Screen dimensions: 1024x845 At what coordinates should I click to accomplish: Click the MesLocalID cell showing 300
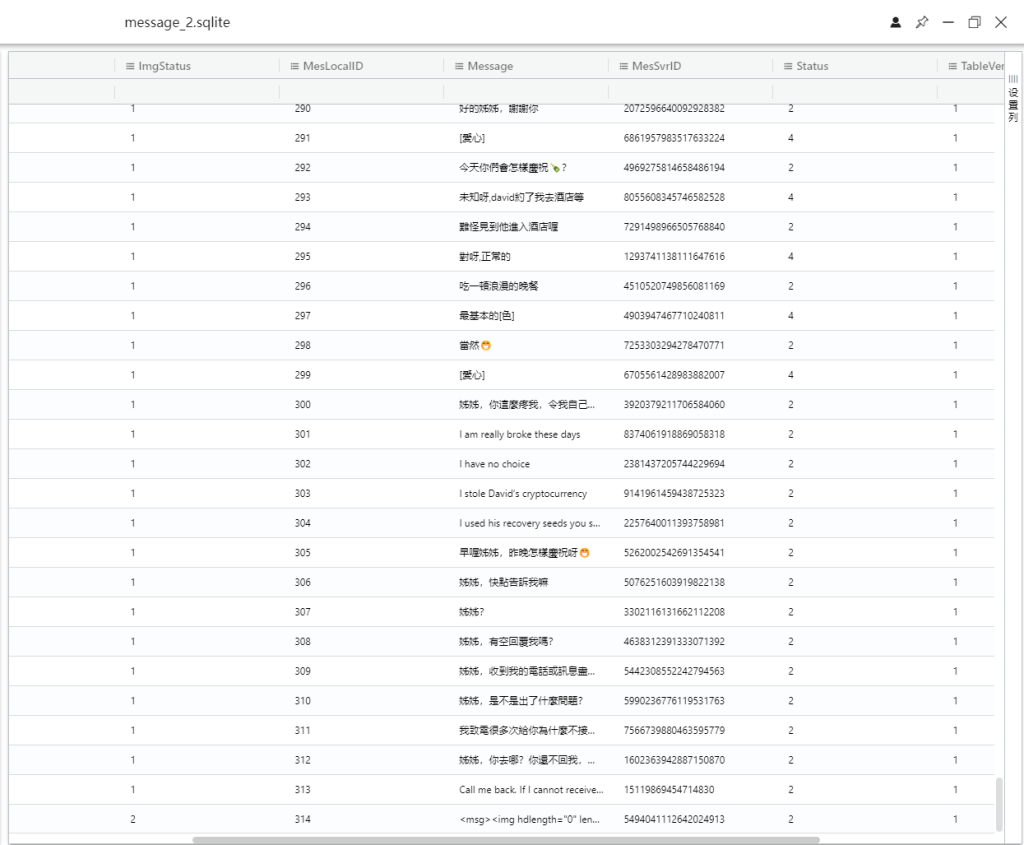(x=302, y=405)
